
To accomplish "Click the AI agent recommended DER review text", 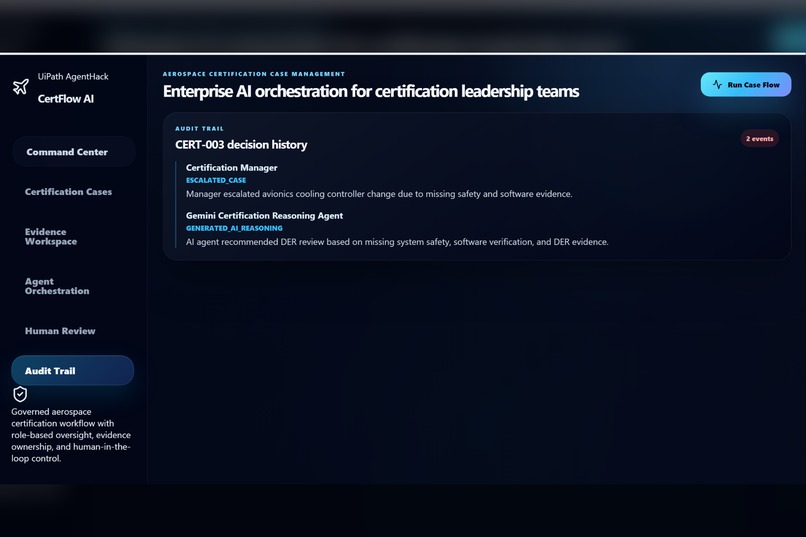I will click(397, 242).
